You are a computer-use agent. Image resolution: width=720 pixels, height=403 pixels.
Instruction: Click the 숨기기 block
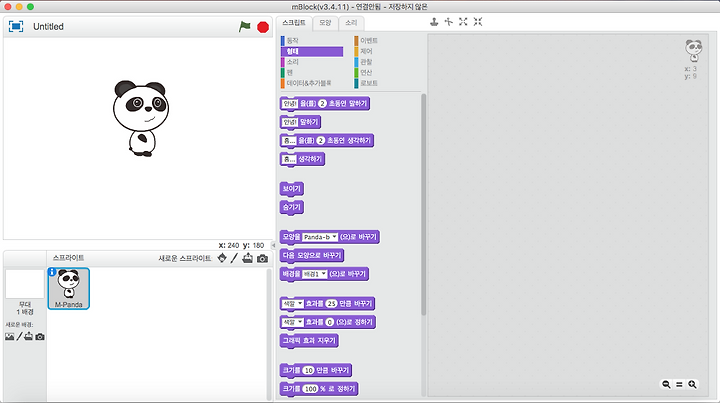click(x=292, y=207)
